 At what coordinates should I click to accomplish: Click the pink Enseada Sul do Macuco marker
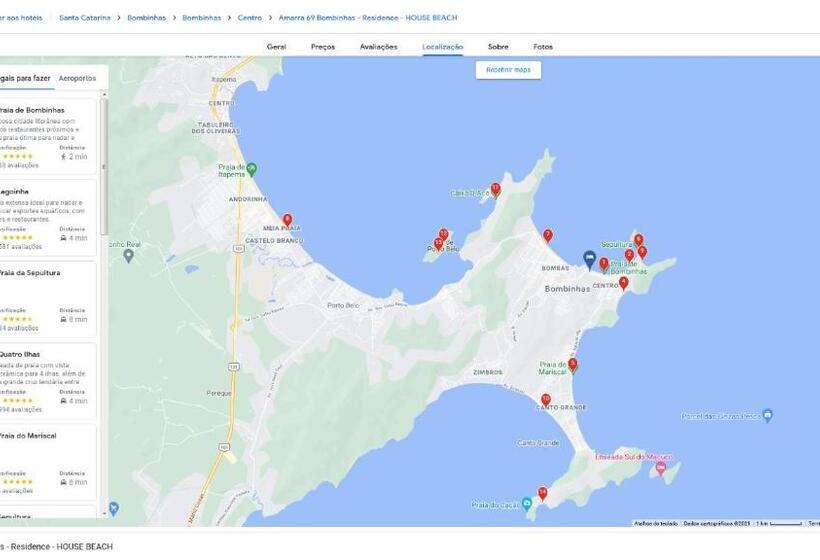660,466
